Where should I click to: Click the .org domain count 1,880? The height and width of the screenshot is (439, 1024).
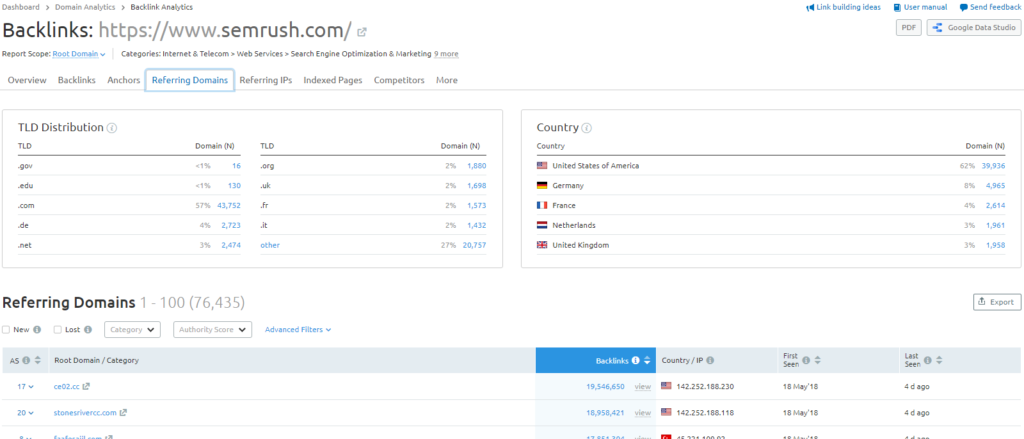476,166
